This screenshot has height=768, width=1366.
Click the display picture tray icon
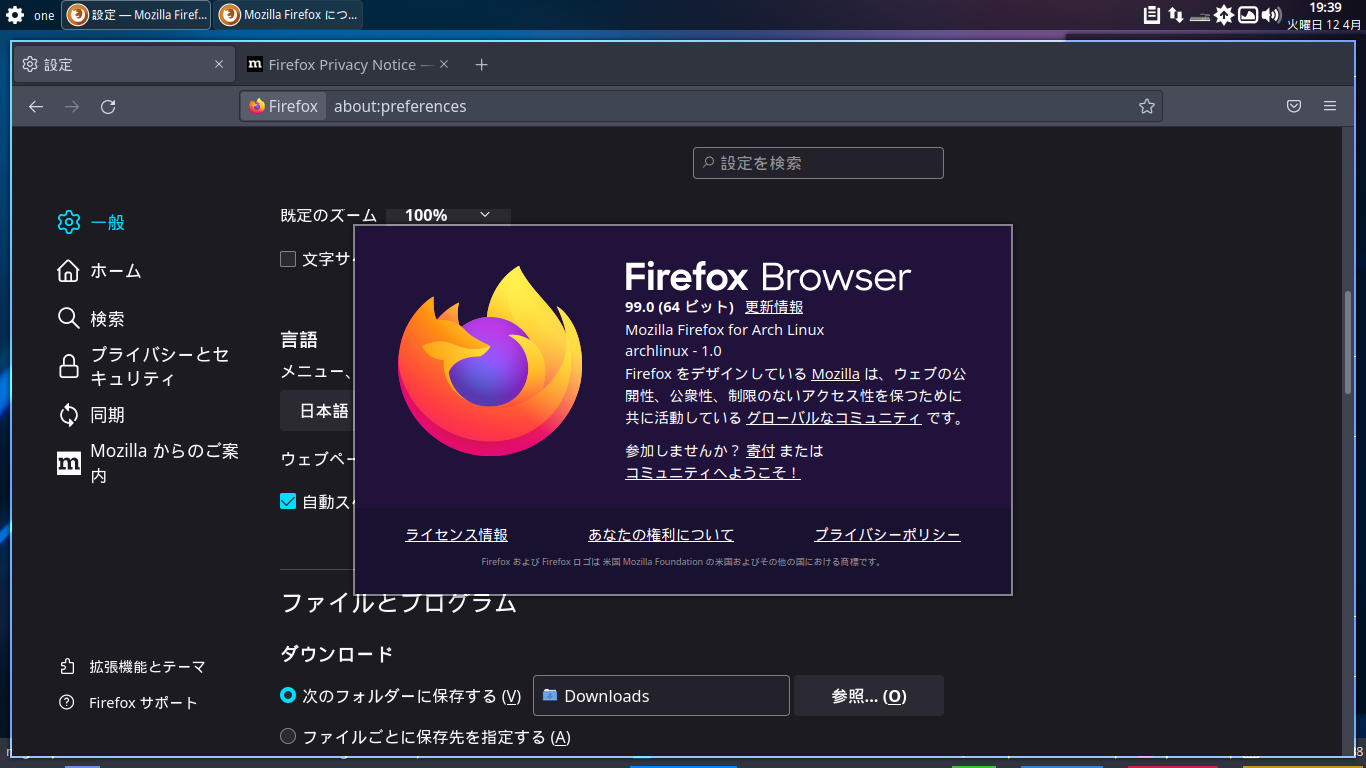[x=1248, y=15]
